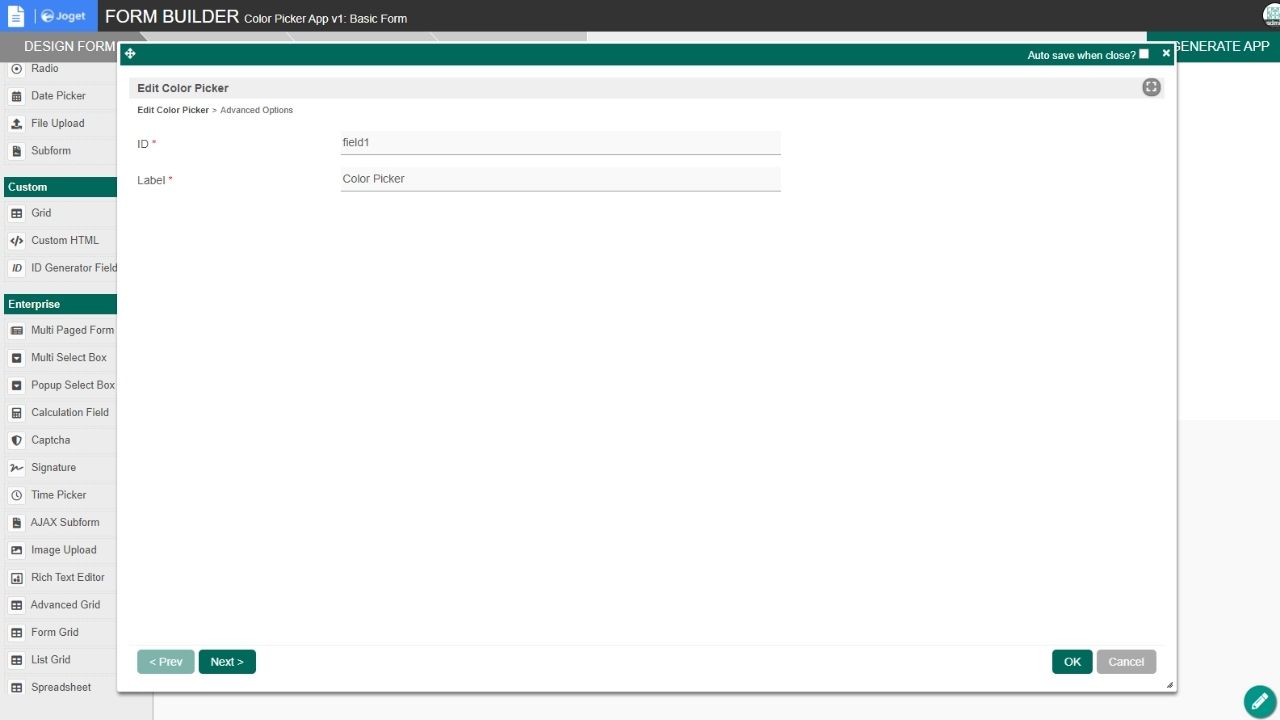Toggle fullscreen for the property dialog
Viewport: 1280px width, 720px height.
(1151, 88)
